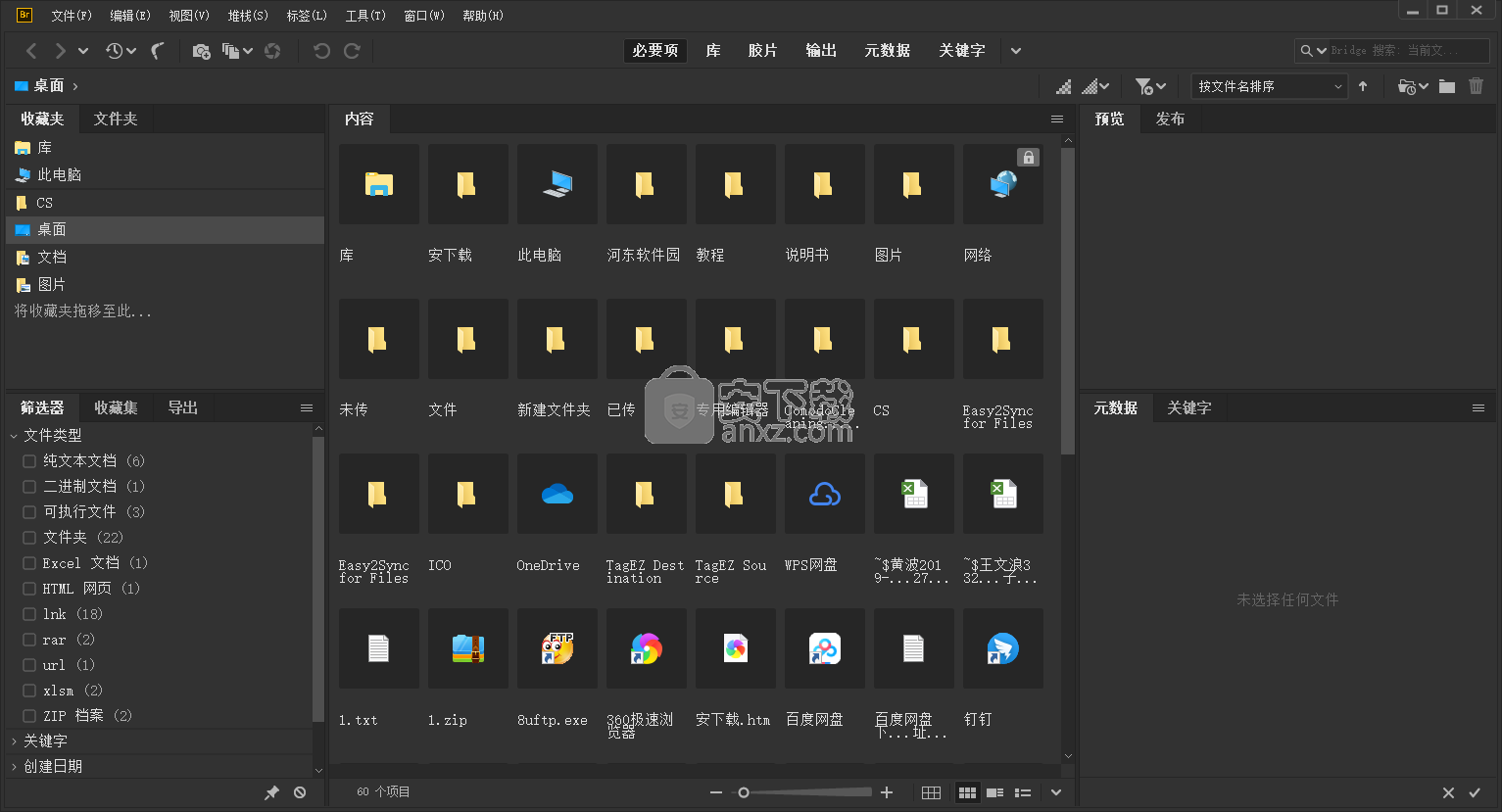The width and height of the screenshot is (1502, 812).
Task: Open the 文件(F) menu
Action: [72, 16]
